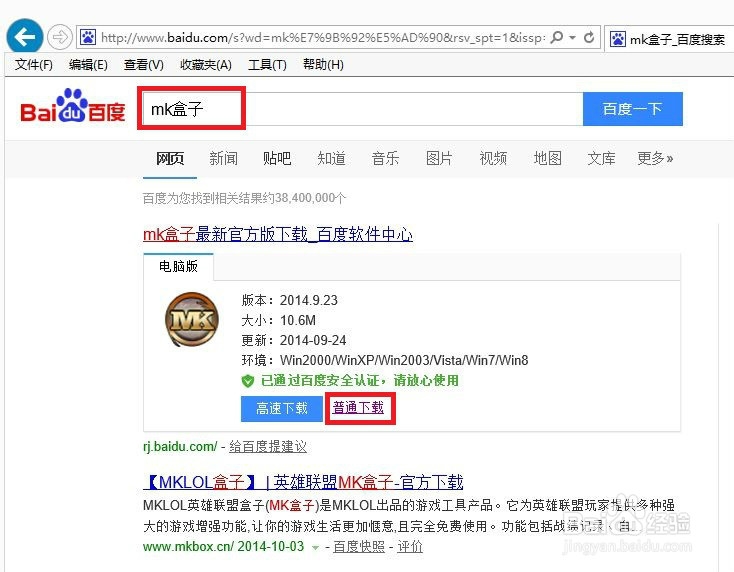Switch to 文库 search category
734x572 pixels.
[601, 159]
